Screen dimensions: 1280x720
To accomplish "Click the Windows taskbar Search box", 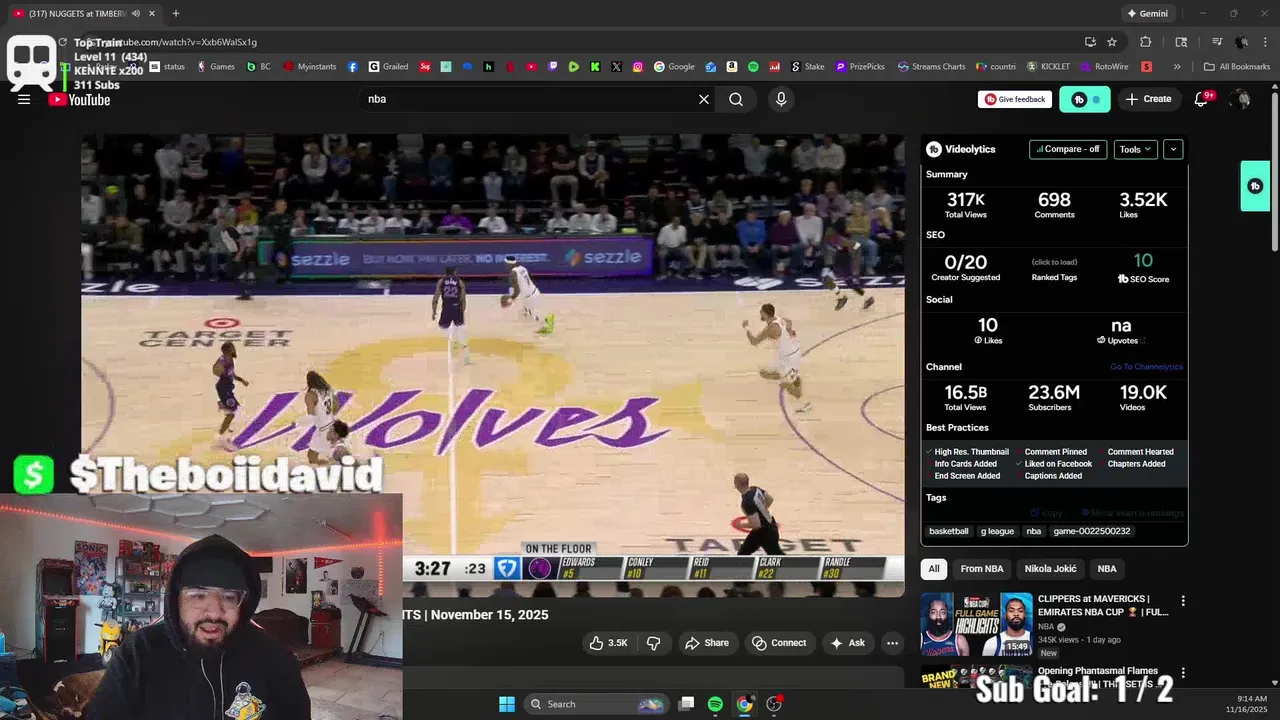I will (597, 704).
